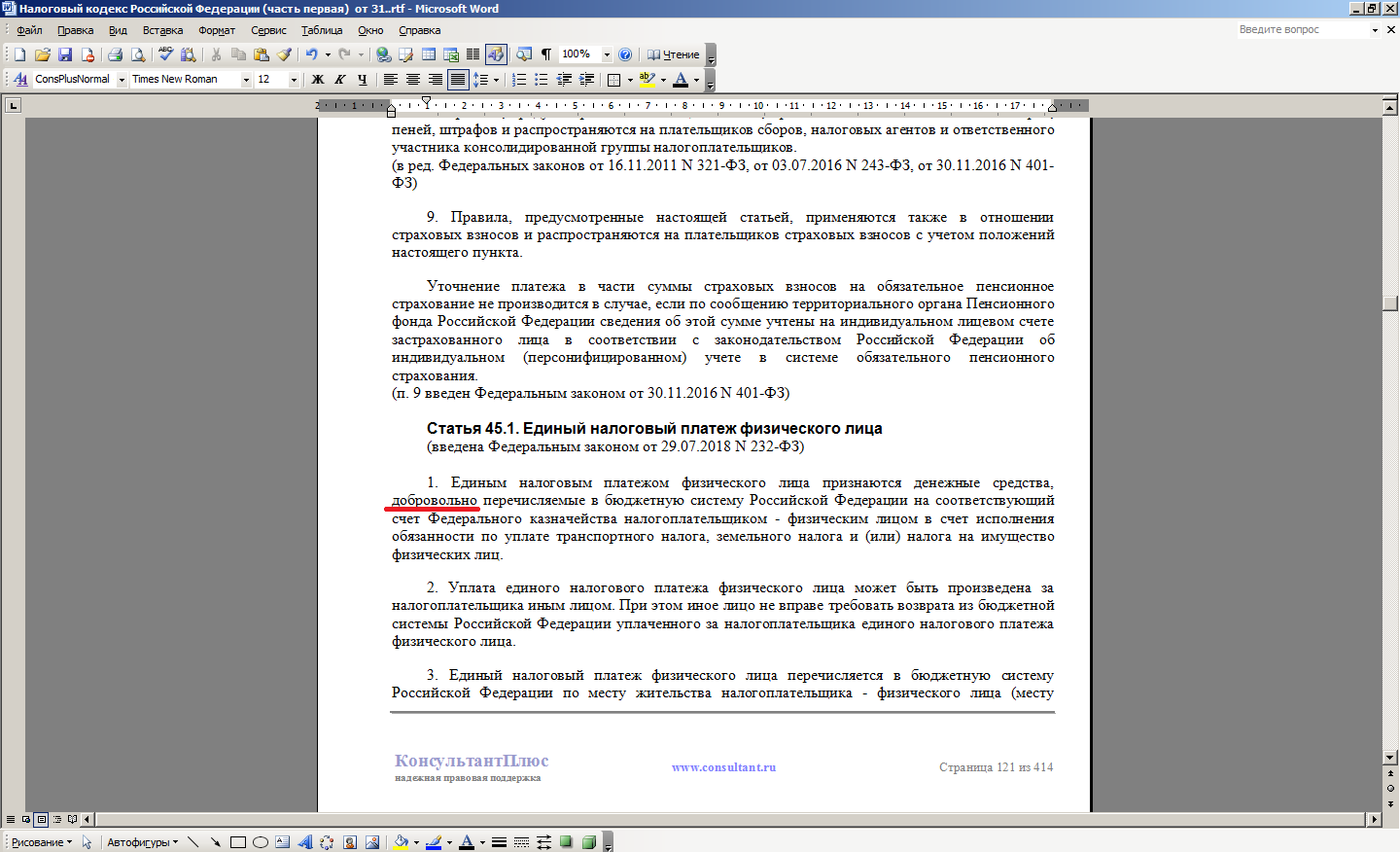Click the Format Painter brush icon

tap(284, 54)
